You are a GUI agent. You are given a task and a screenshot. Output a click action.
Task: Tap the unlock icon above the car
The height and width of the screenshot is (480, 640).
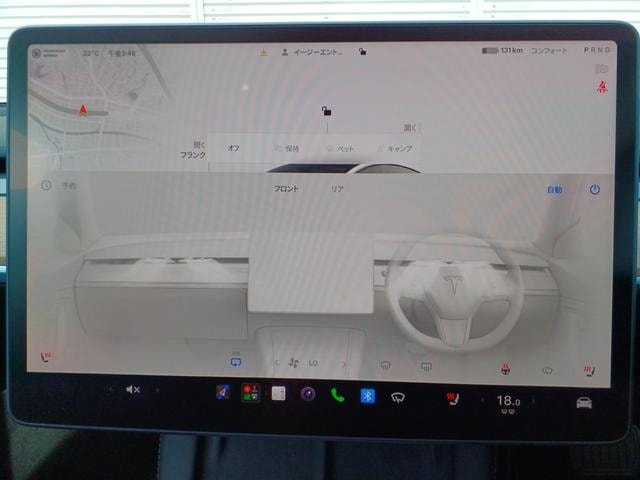326,110
